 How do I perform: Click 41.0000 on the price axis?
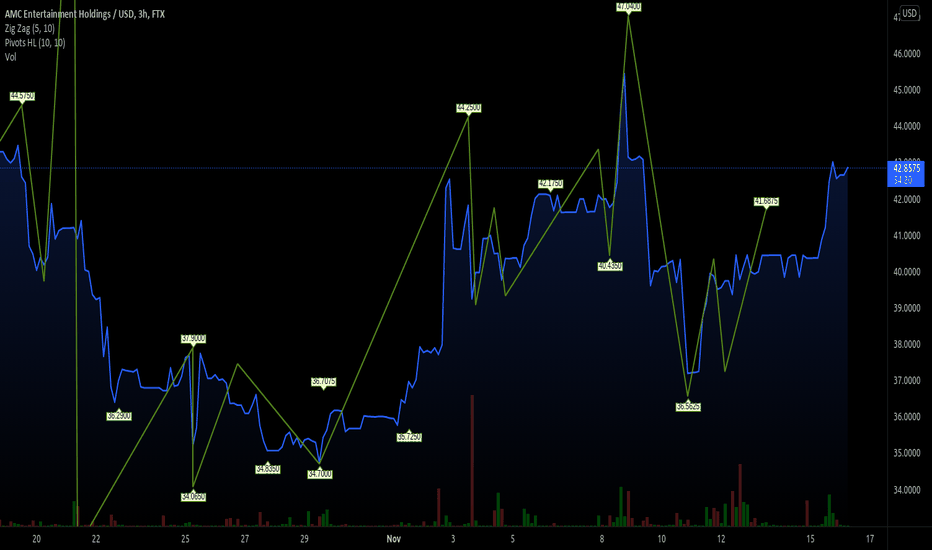click(906, 235)
